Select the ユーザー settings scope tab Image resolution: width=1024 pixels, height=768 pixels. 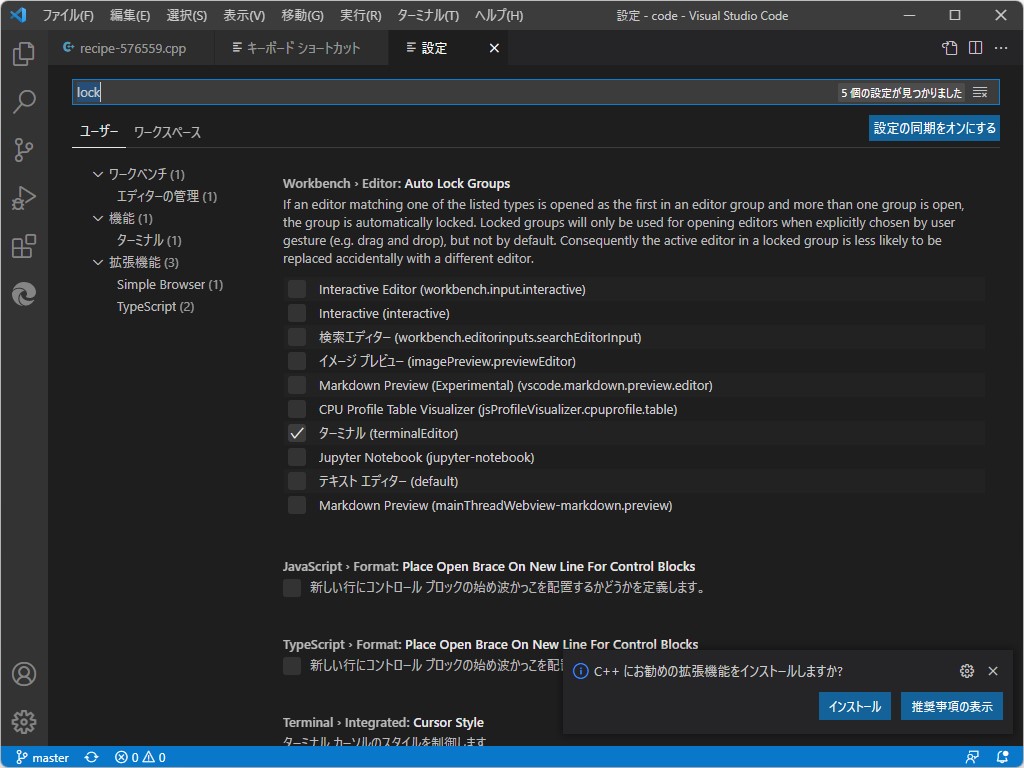(99, 131)
